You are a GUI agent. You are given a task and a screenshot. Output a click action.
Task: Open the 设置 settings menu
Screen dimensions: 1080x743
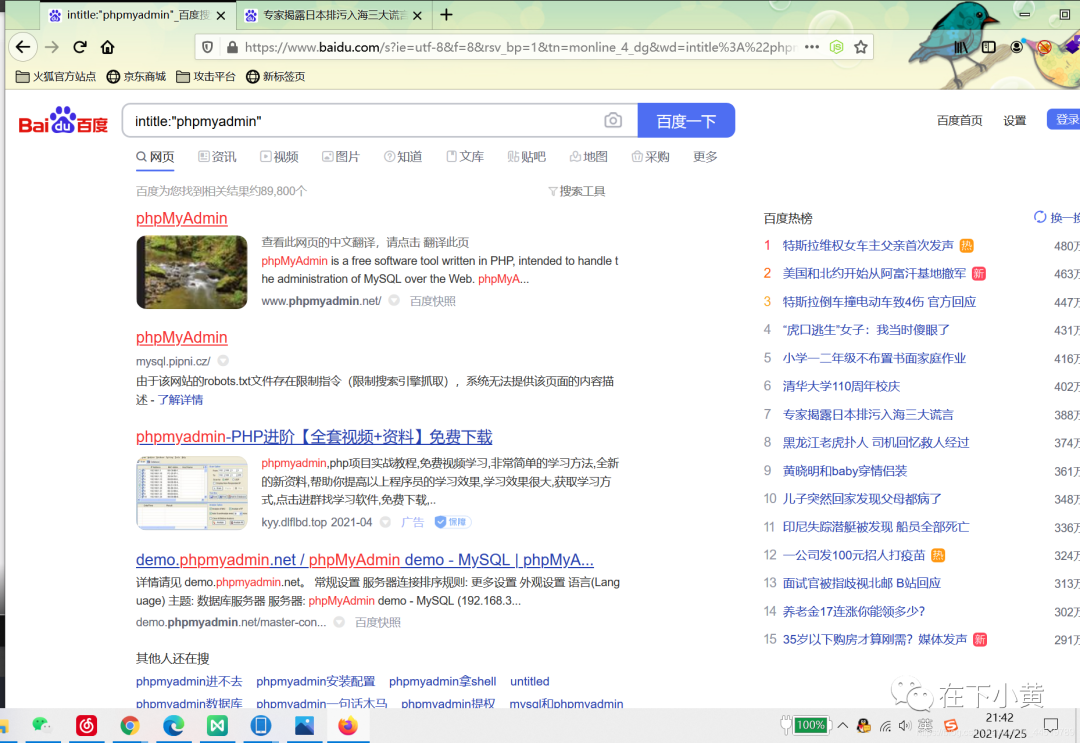point(1015,121)
